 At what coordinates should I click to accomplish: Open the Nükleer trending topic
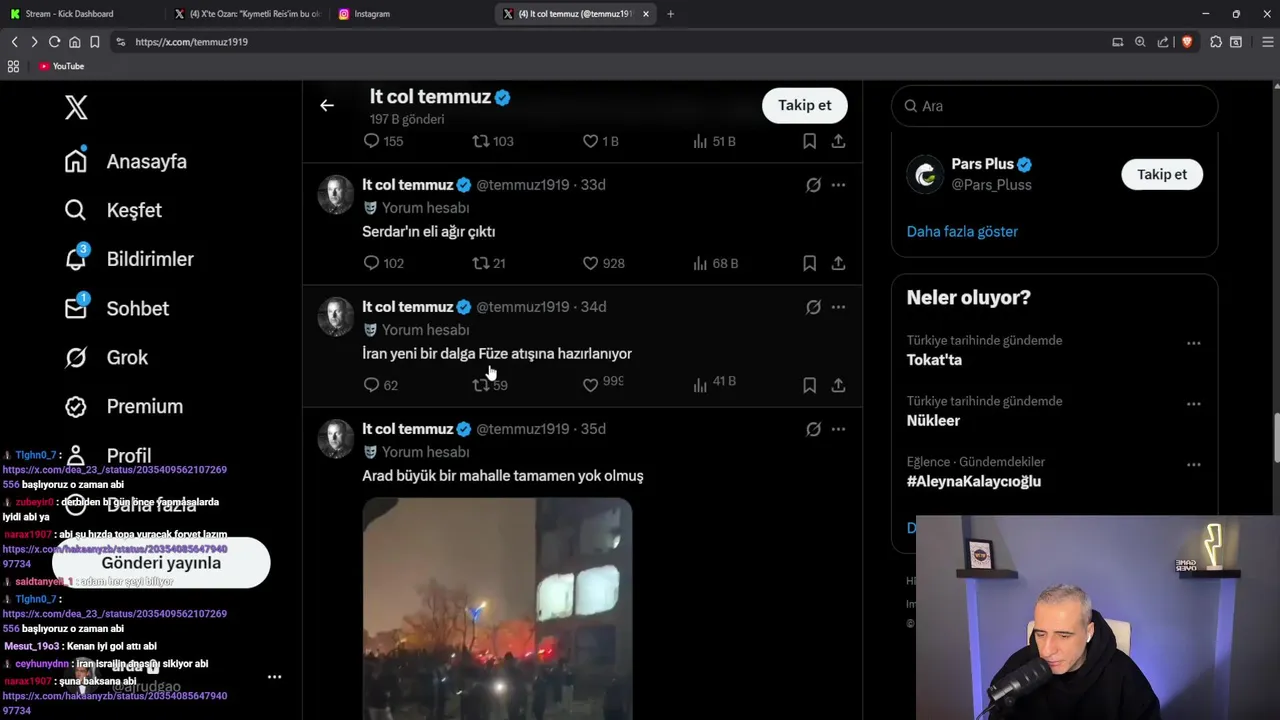pyautogui.click(x=933, y=421)
